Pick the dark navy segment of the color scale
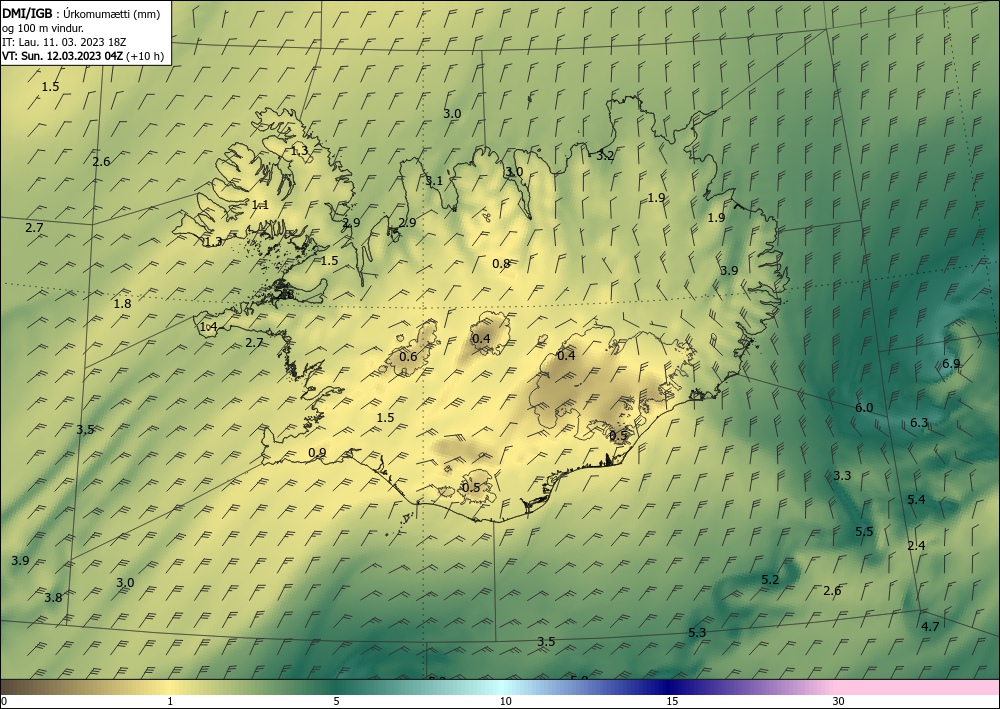Viewport: 1000px width, 709px height. click(x=666, y=687)
